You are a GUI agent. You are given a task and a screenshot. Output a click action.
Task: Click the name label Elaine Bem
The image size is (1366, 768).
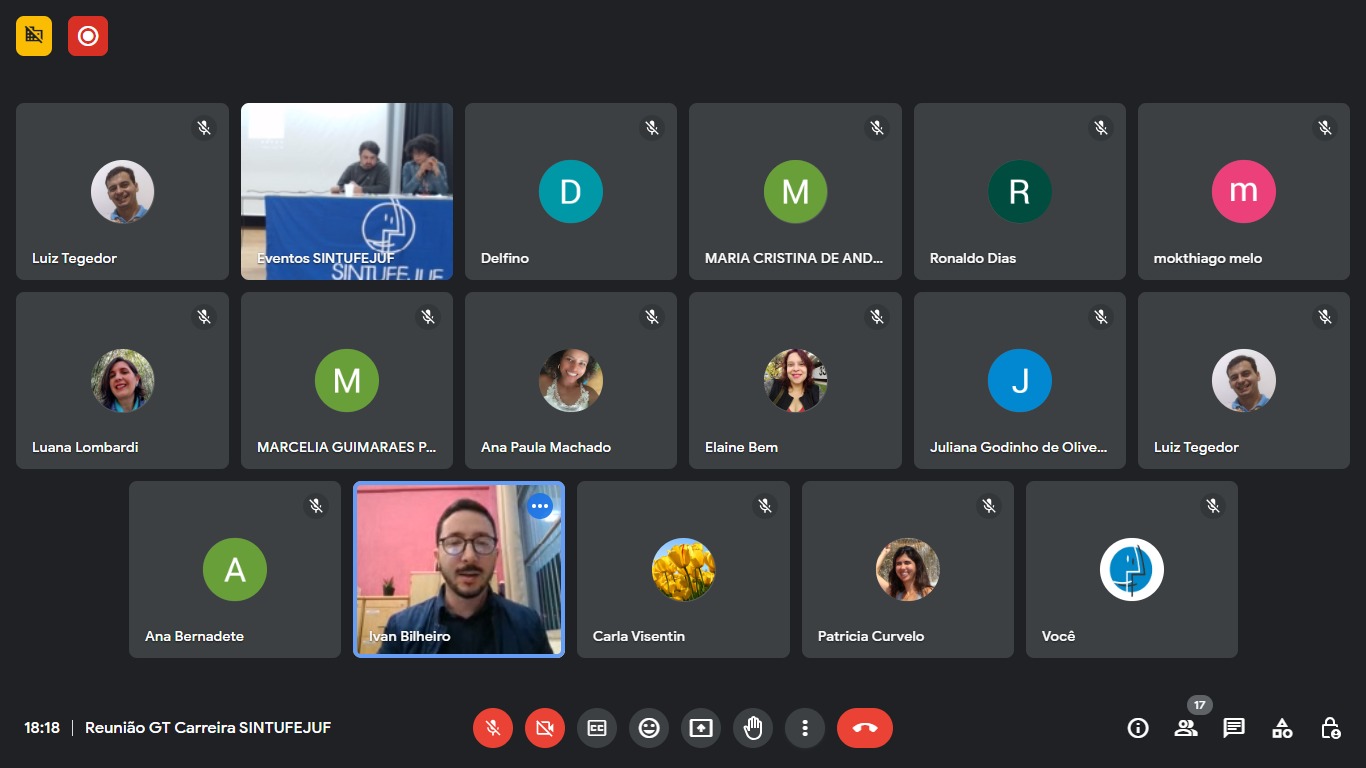(741, 447)
